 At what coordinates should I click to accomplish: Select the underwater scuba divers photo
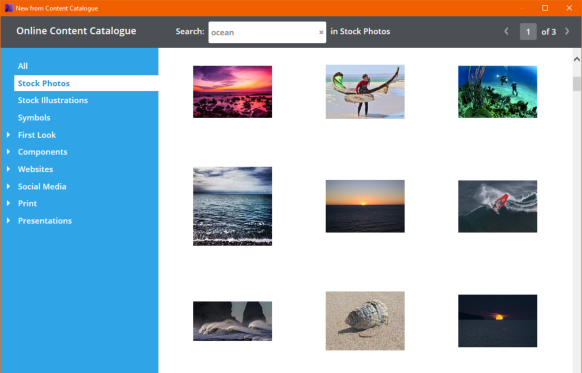point(497,92)
